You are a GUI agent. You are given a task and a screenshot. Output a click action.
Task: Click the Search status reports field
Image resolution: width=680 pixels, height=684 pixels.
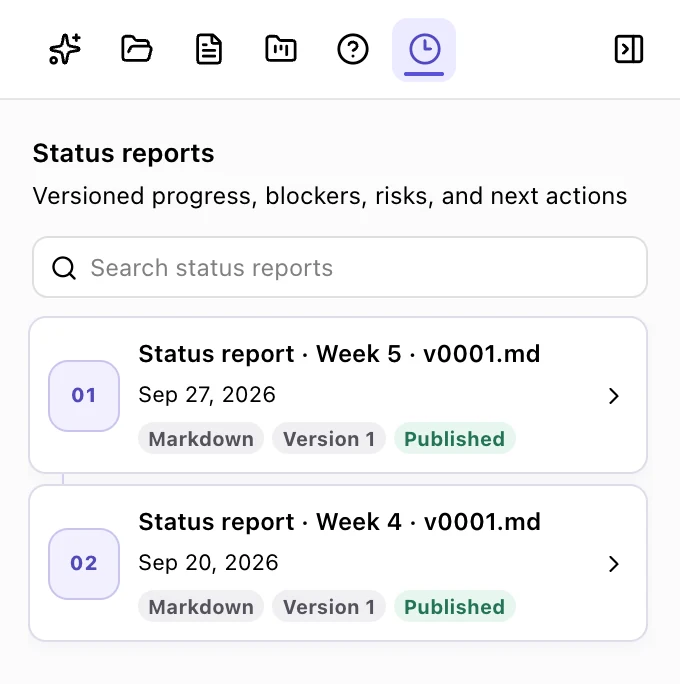coord(340,267)
